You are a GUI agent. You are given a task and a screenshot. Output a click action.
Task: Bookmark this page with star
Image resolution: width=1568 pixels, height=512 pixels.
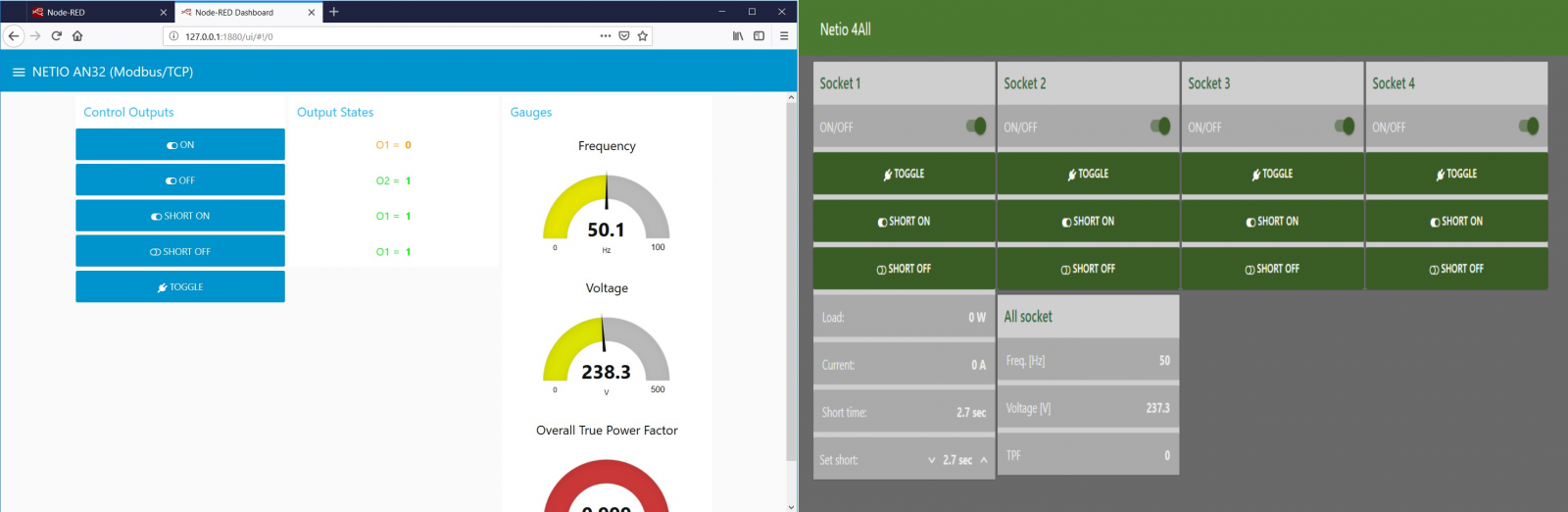pyautogui.click(x=643, y=36)
